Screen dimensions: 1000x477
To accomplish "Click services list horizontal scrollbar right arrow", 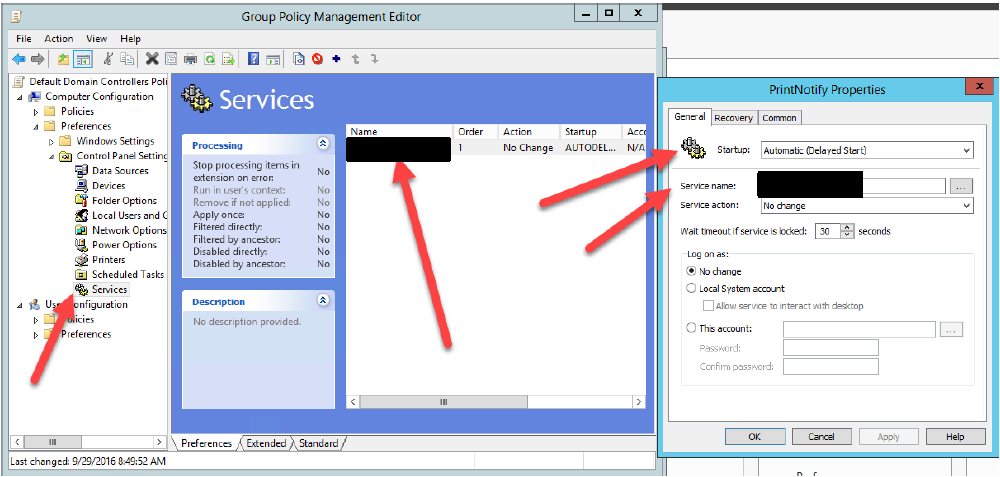I will 638,402.
